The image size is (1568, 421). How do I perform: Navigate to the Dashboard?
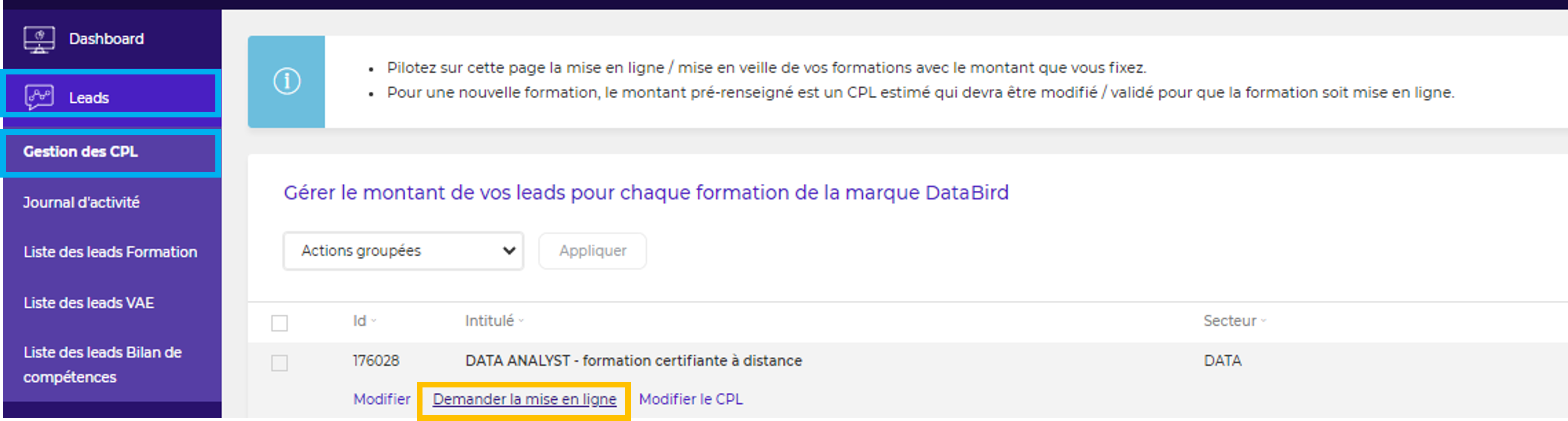click(x=106, y=38)
